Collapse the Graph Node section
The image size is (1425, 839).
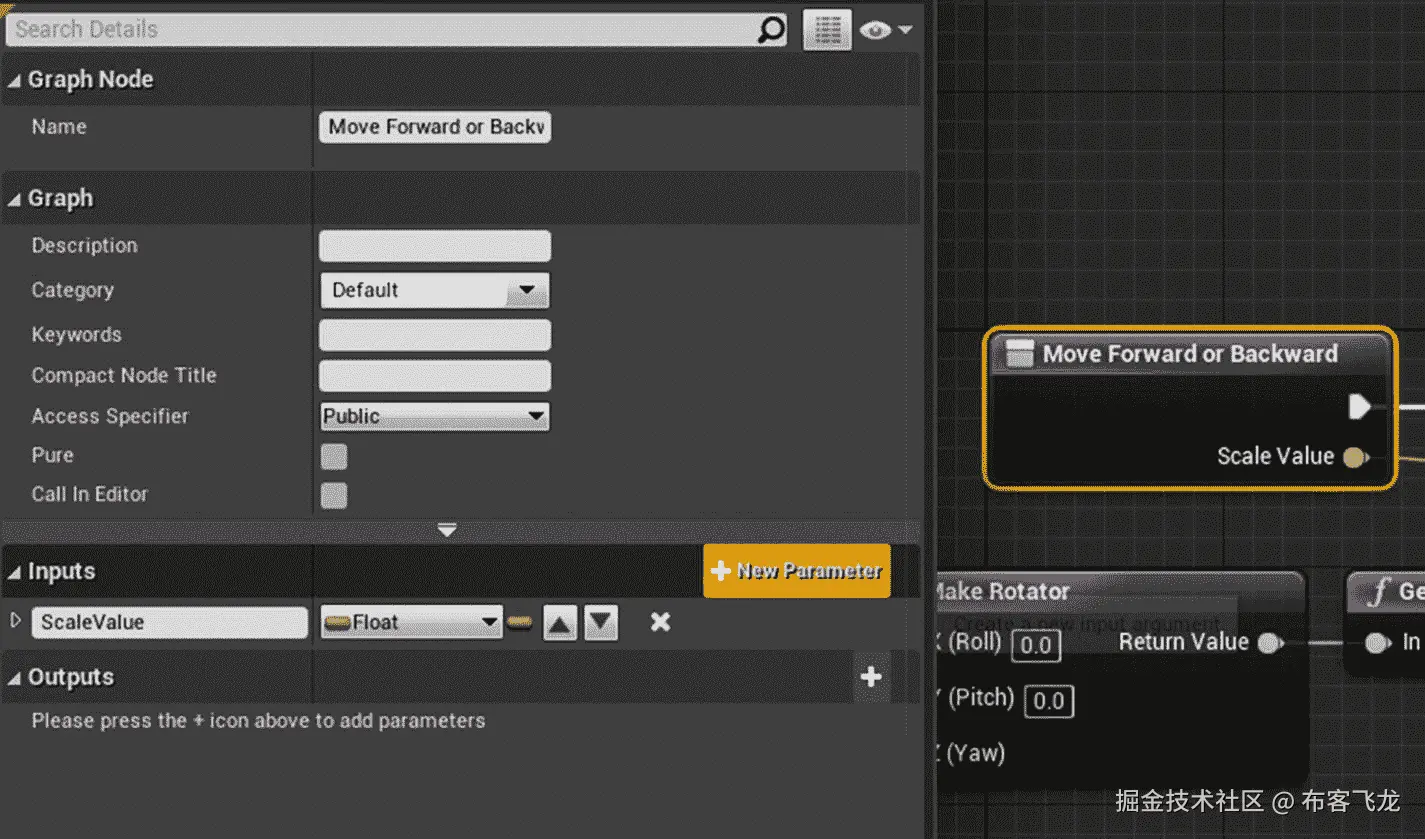click(14, 80)
